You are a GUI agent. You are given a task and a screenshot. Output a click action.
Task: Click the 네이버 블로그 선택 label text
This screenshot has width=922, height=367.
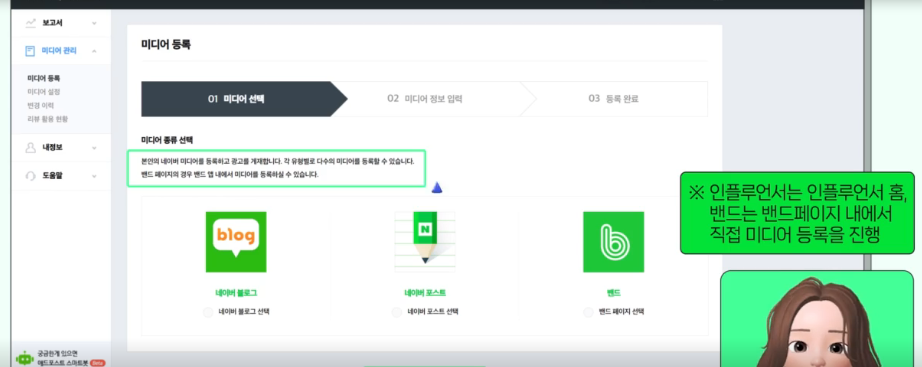243,312
